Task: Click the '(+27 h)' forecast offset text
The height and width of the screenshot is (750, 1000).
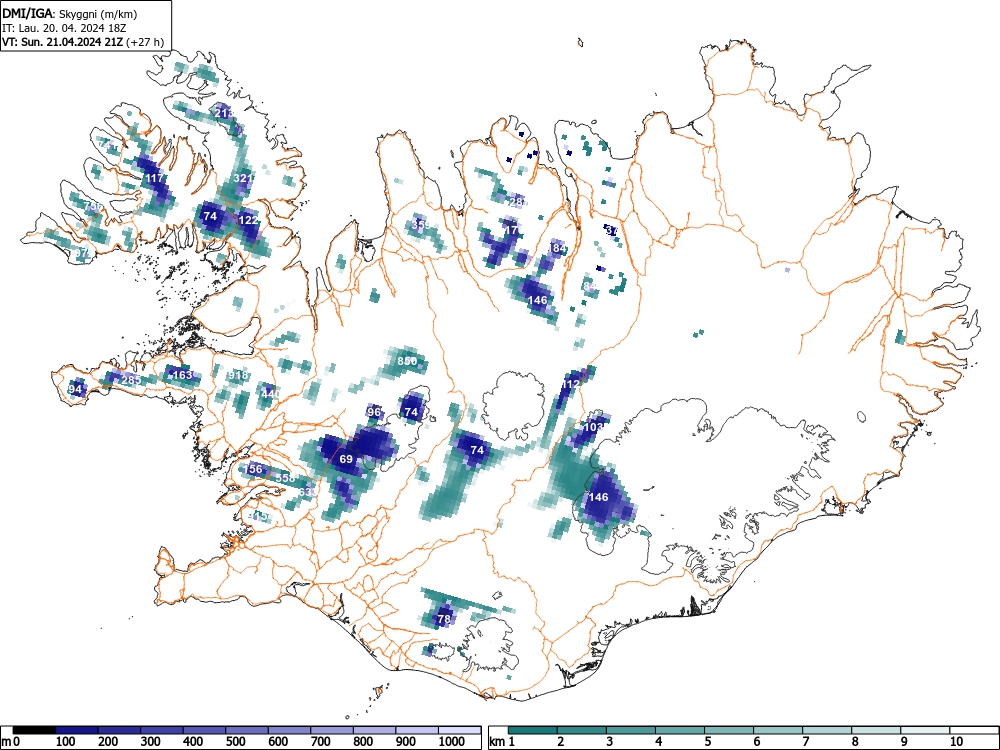Action: (x=145, y=43)
